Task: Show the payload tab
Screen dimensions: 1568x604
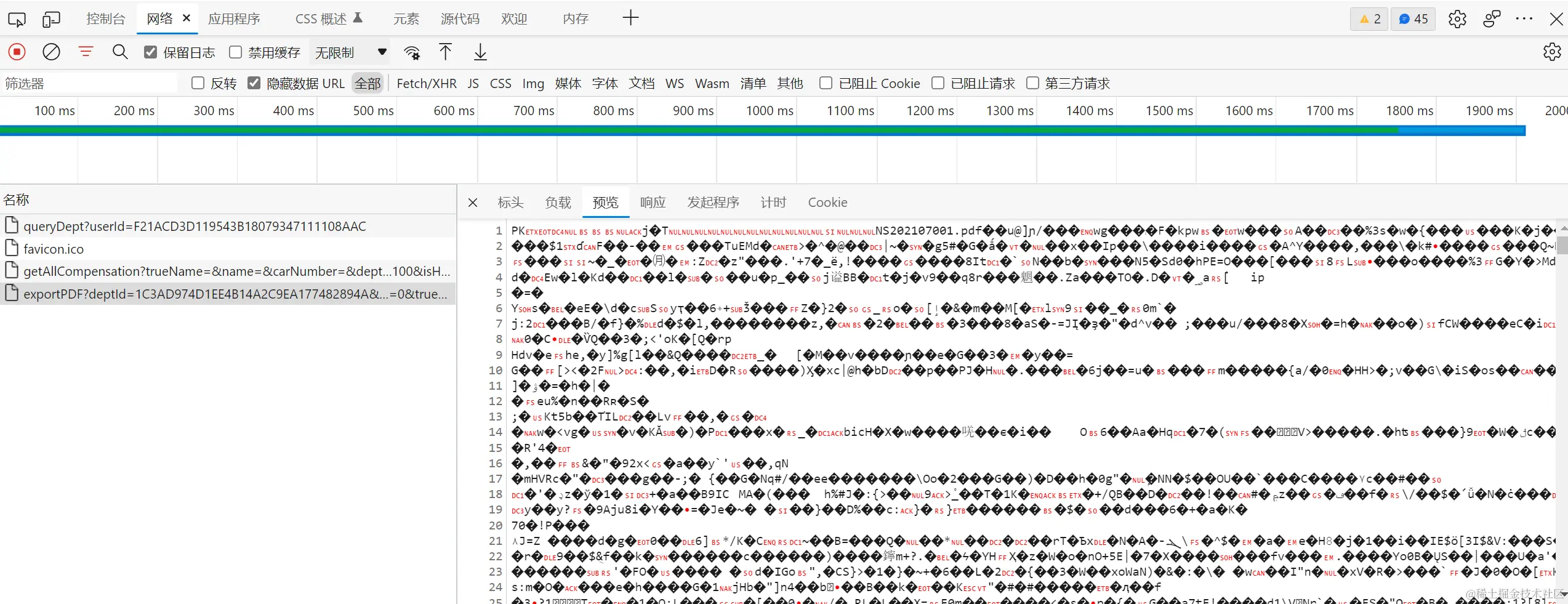Action: pos(558,203)
